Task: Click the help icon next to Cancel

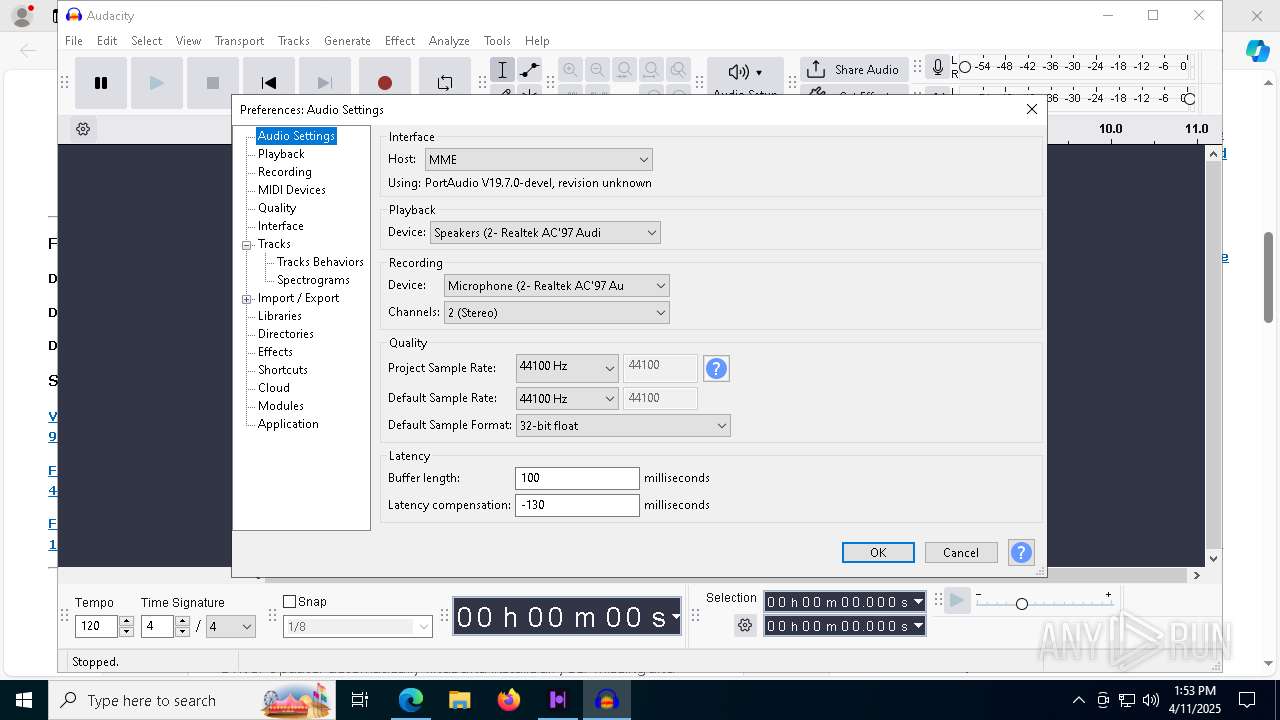Action: 1021,553
